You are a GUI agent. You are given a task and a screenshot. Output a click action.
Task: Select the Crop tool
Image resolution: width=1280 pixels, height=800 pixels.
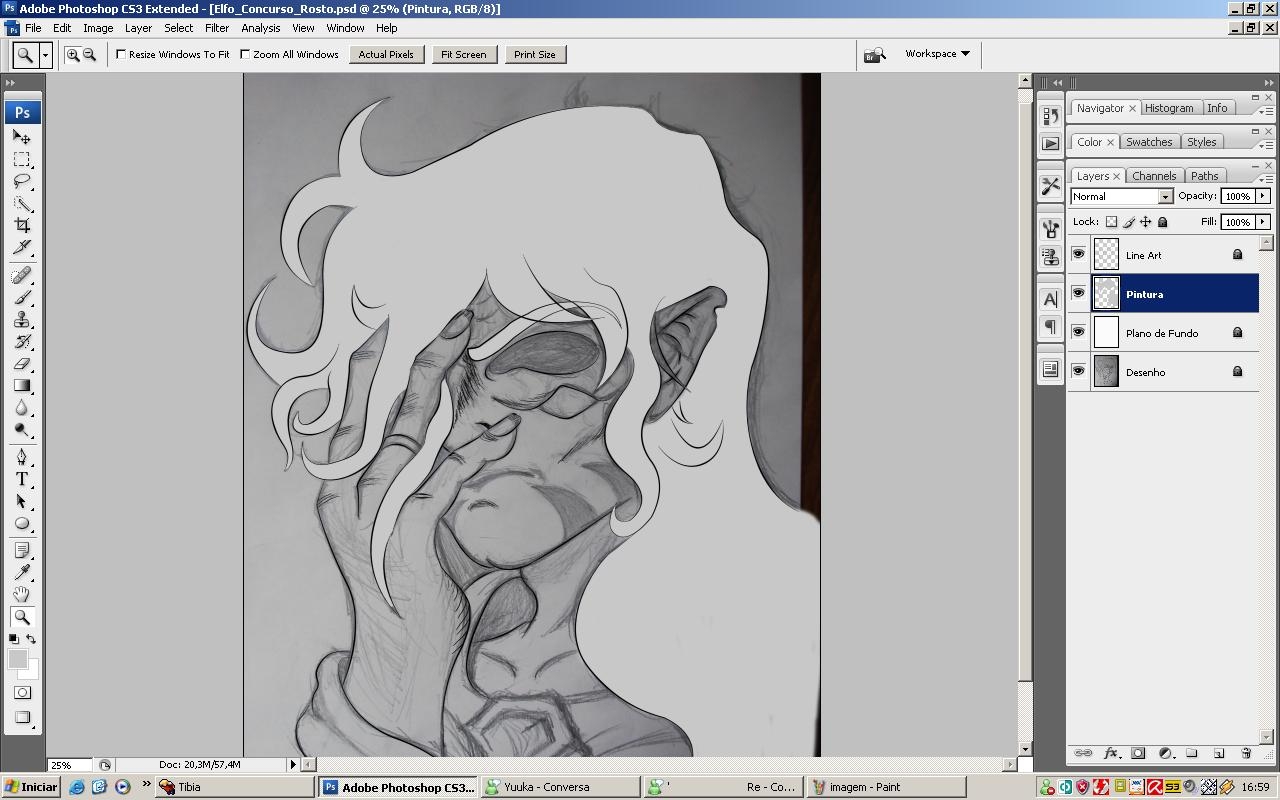(22, 226)
